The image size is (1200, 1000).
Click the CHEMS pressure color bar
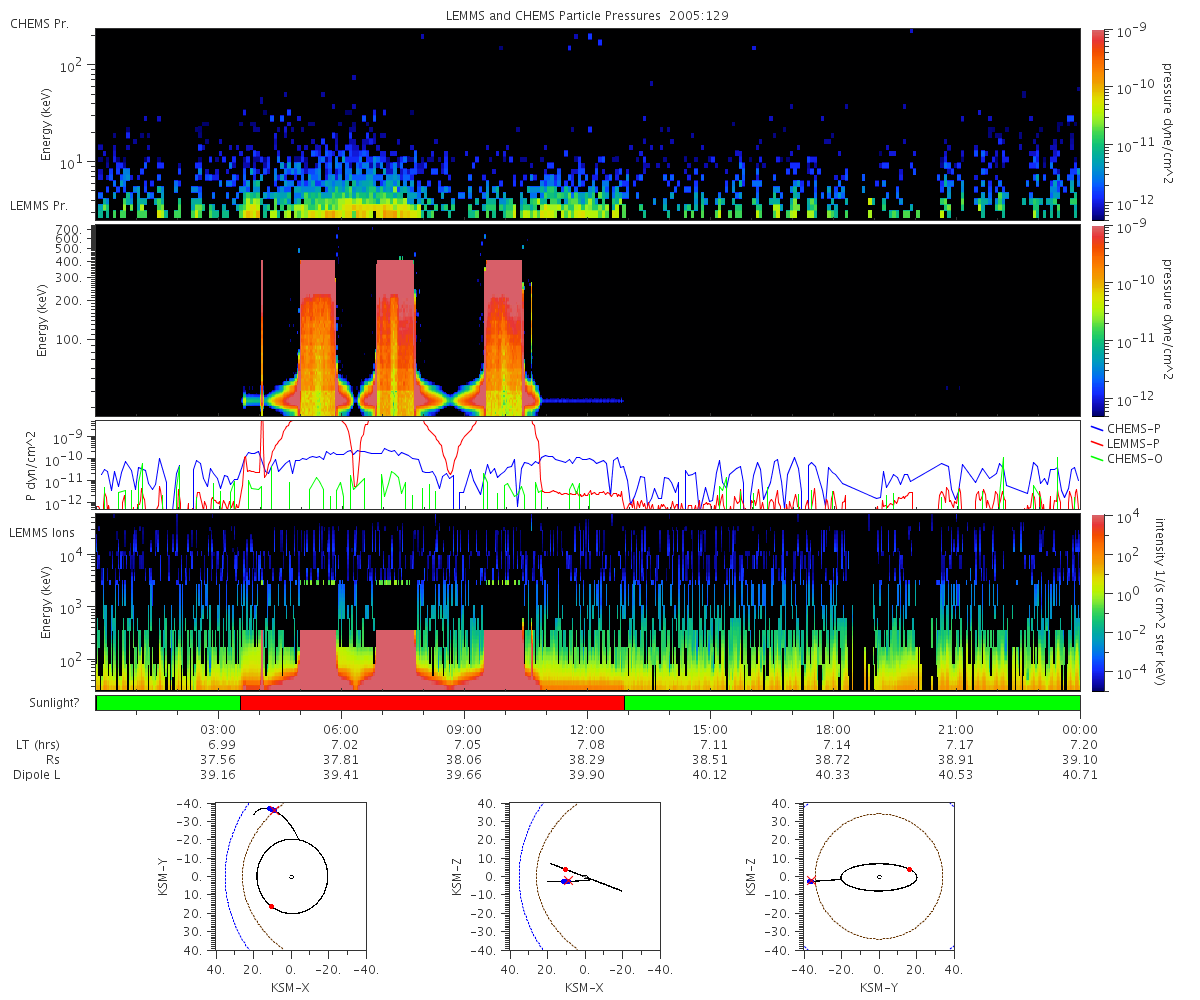point(1097,124)
